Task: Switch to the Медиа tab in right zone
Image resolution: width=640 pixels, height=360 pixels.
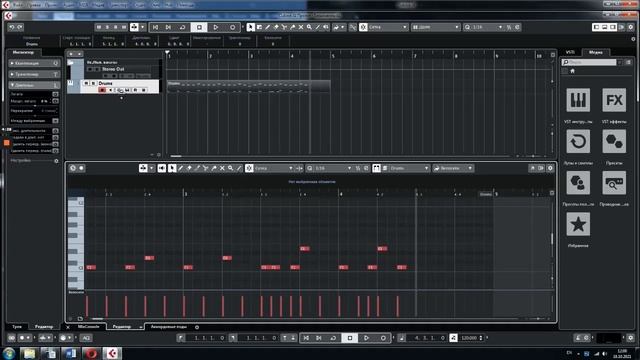Action: 596,52
